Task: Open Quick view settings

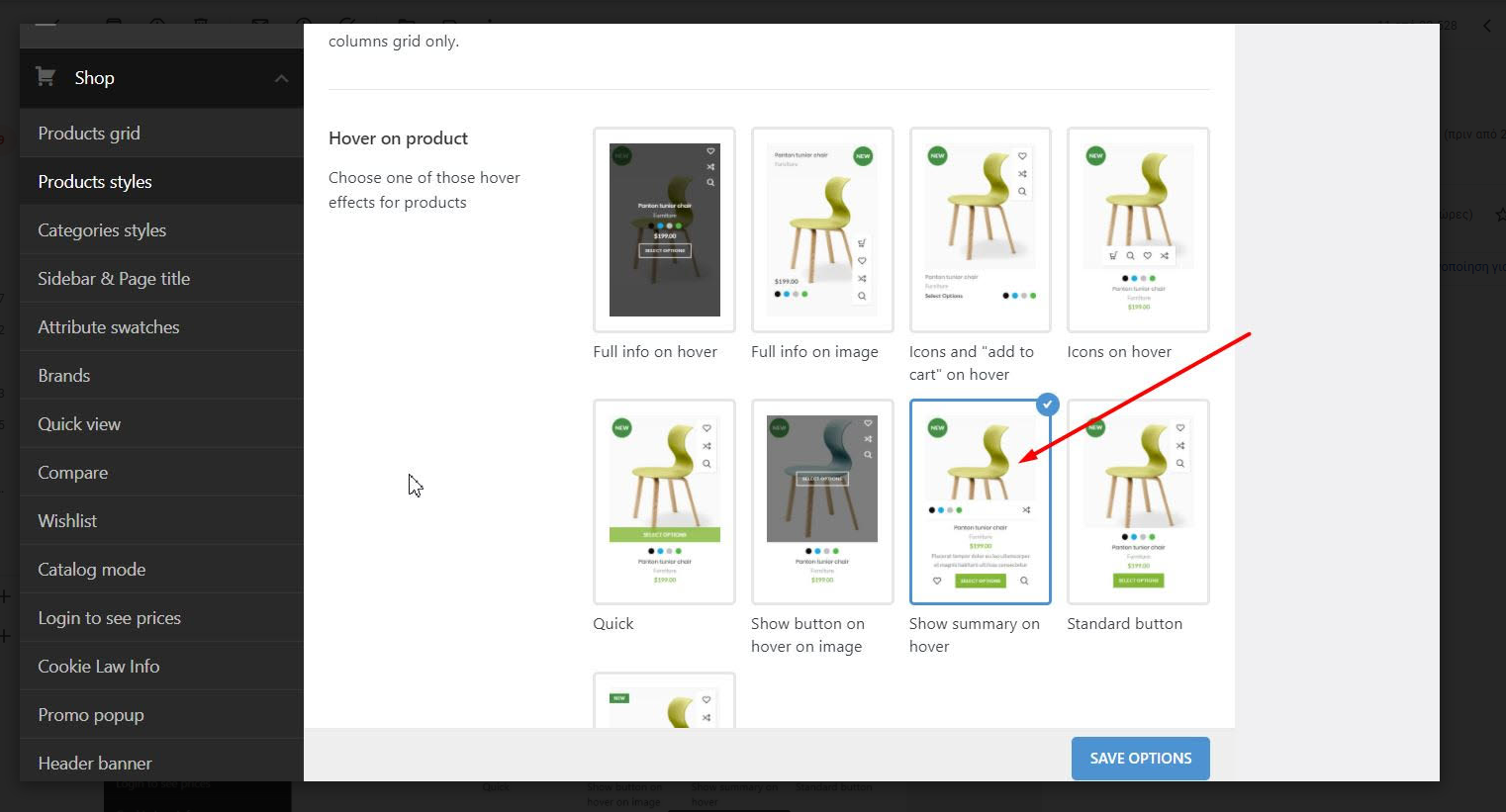Action: [x=161, y=424]
